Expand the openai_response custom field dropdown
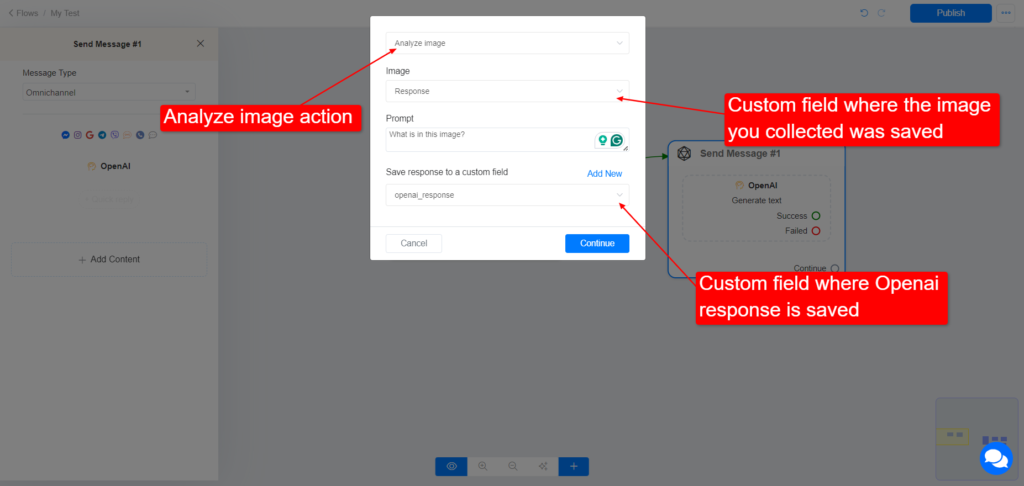Screen dimensions: 1024x486 [507, 195]
